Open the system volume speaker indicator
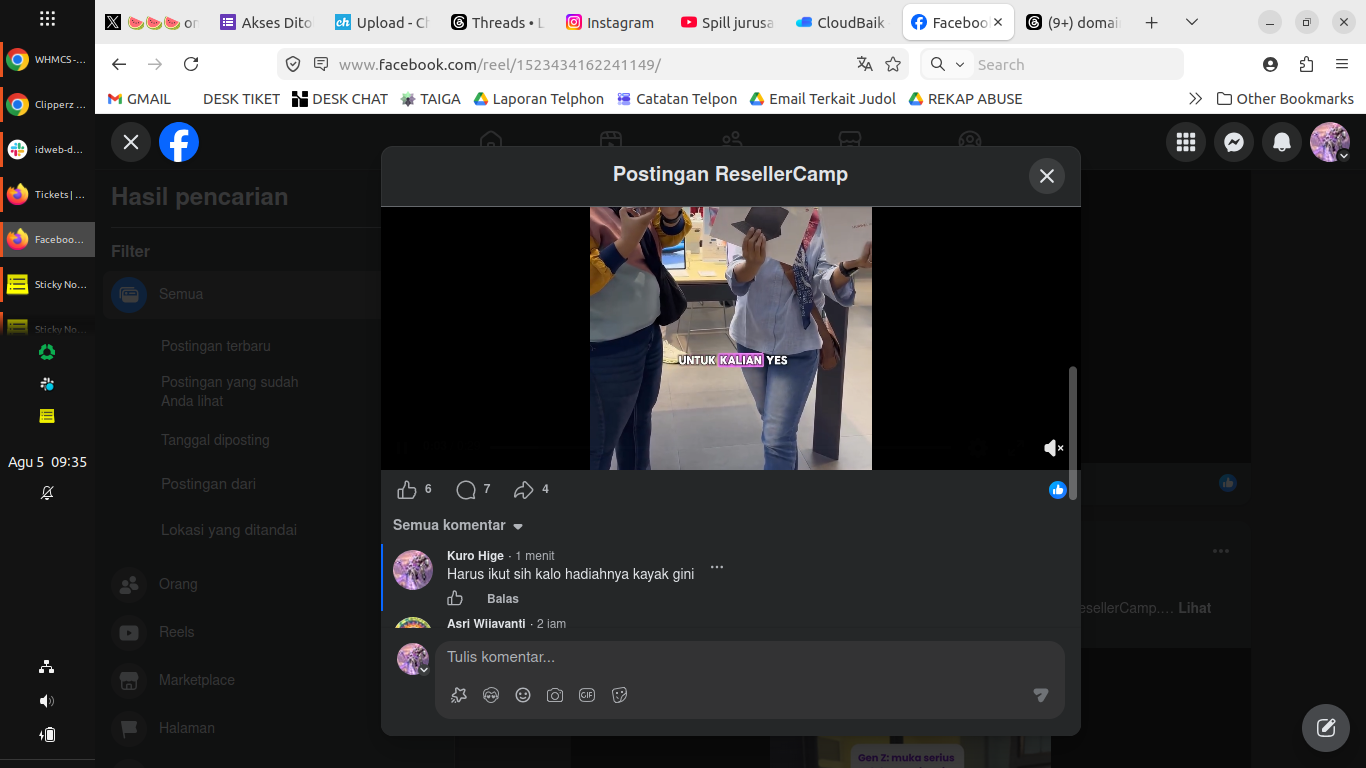The image size is (1366, 768). [47, 701]
